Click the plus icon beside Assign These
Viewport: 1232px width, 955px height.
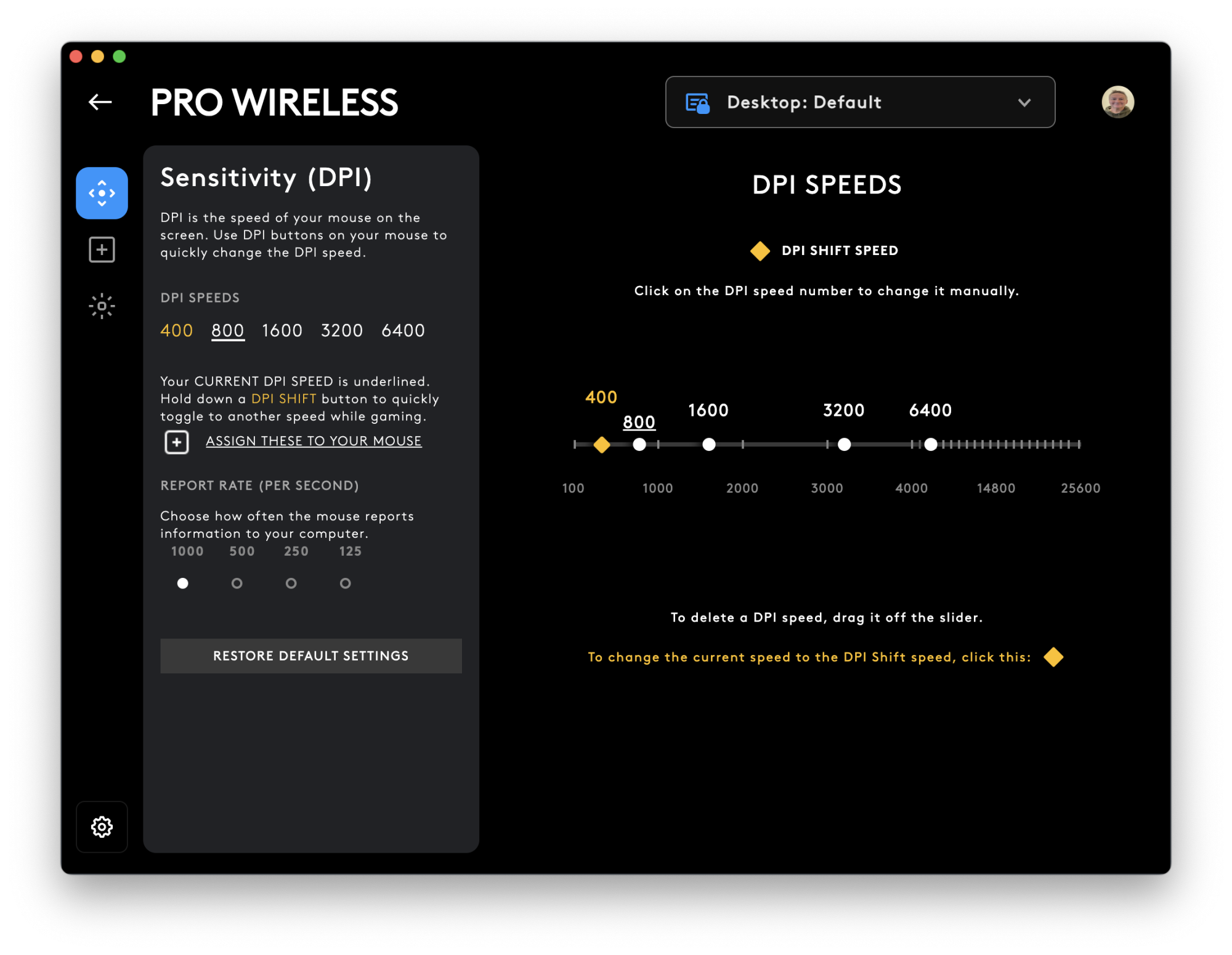(x=177, y=442)
